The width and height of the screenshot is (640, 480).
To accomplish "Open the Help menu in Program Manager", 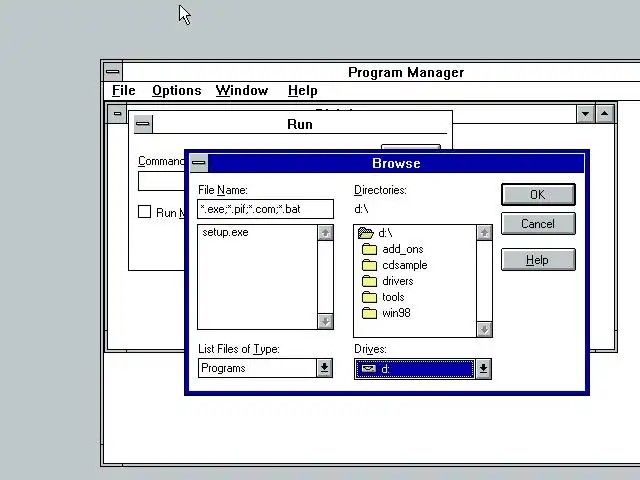I will pyautogui.click(x=302, y=90).
